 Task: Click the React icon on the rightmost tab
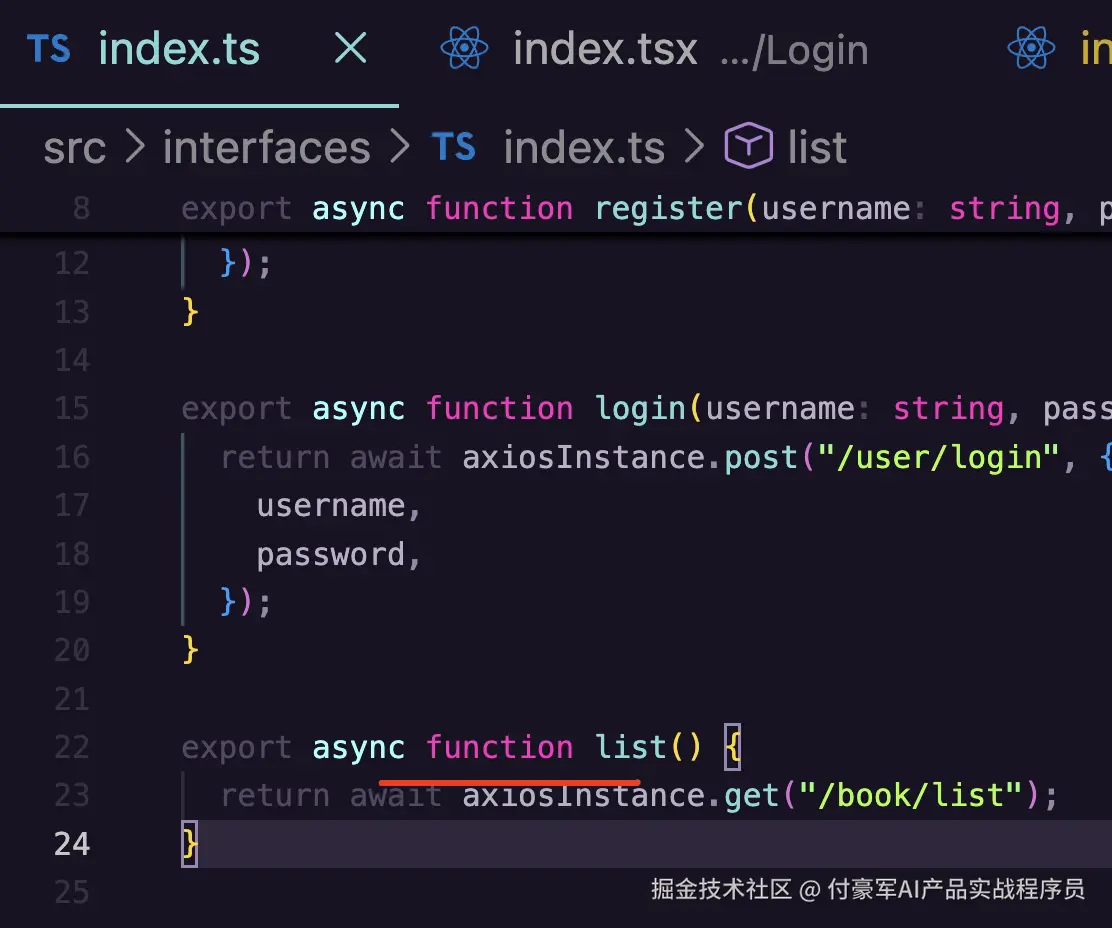pyautogui.click(x=1031, y=48)
